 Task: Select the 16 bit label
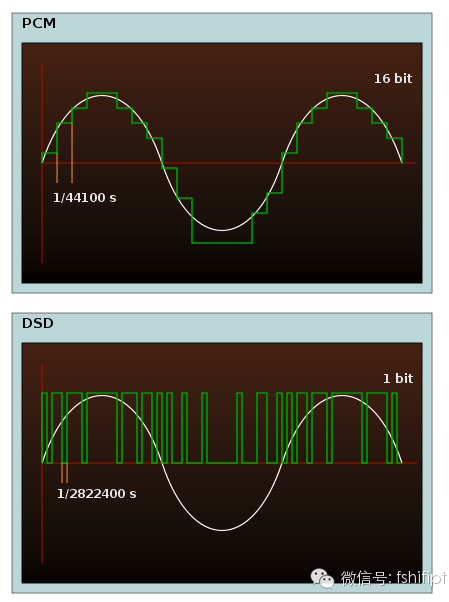tap(393, 79)
